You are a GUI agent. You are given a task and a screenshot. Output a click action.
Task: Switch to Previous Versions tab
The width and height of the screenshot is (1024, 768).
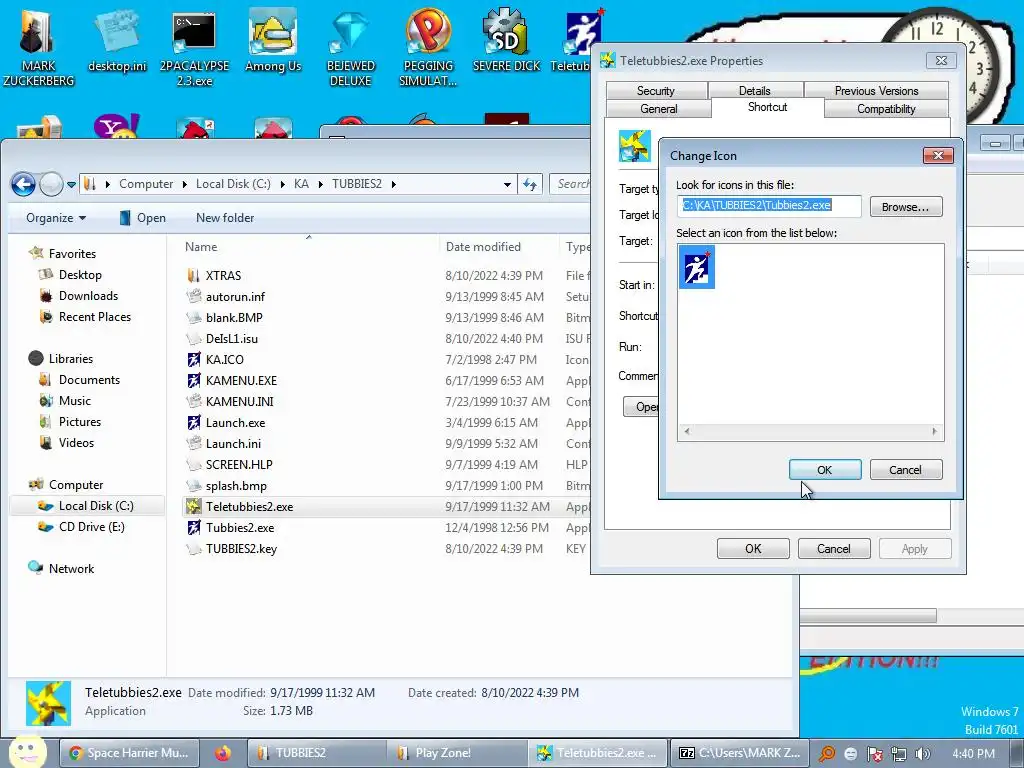876,91
